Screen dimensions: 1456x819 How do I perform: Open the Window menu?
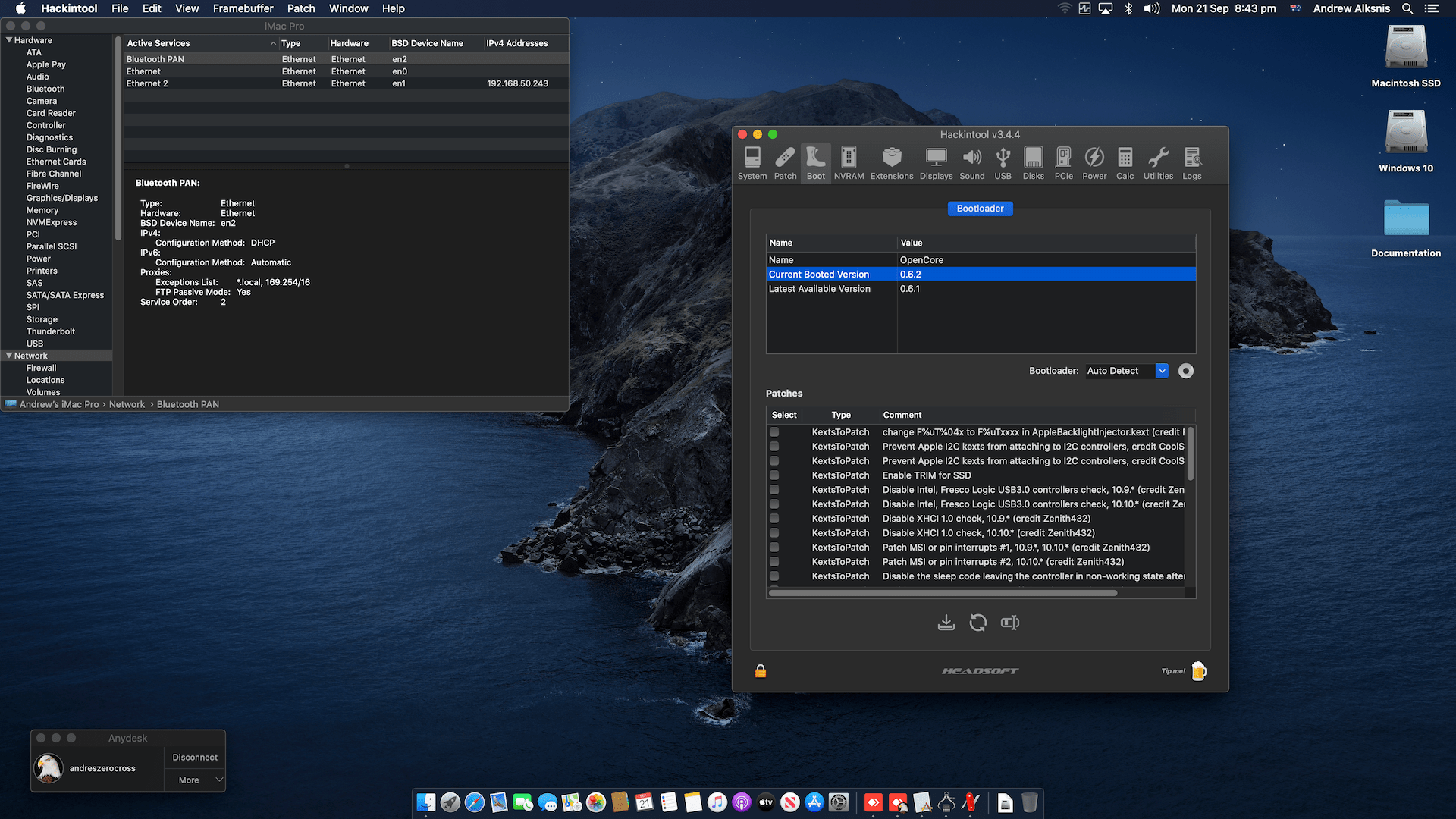pos(348,8)
